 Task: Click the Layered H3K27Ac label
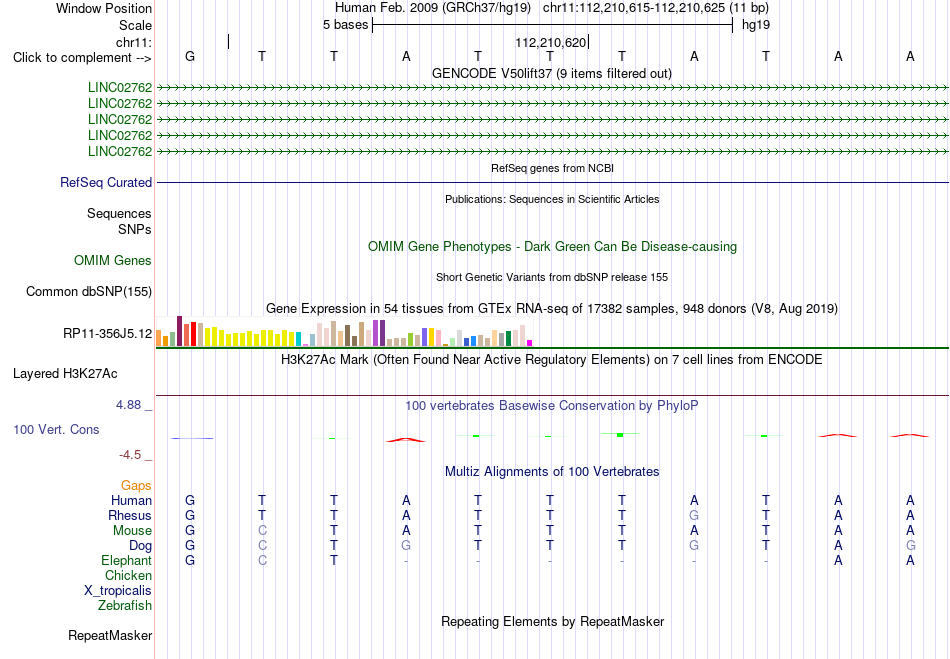click(x=65, y=374)
